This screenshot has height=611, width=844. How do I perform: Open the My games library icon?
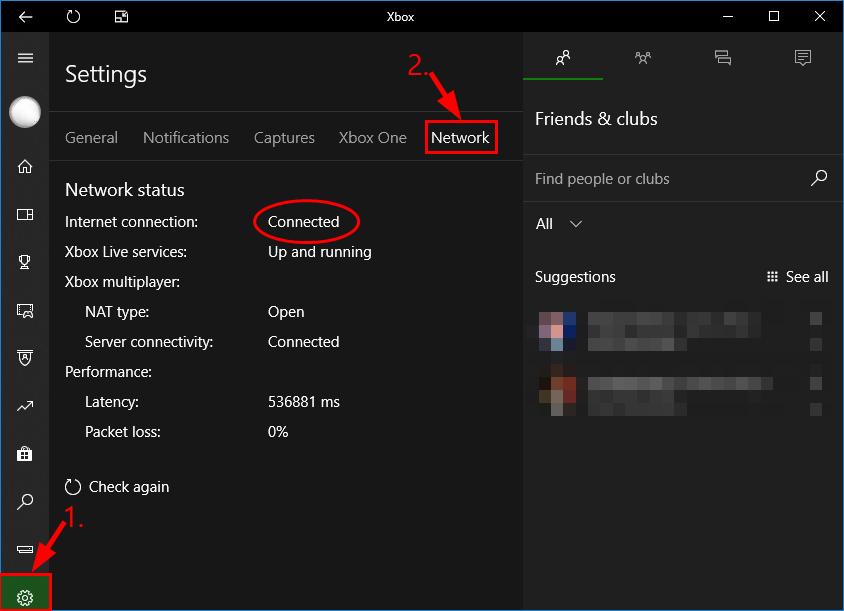[25, 214]
